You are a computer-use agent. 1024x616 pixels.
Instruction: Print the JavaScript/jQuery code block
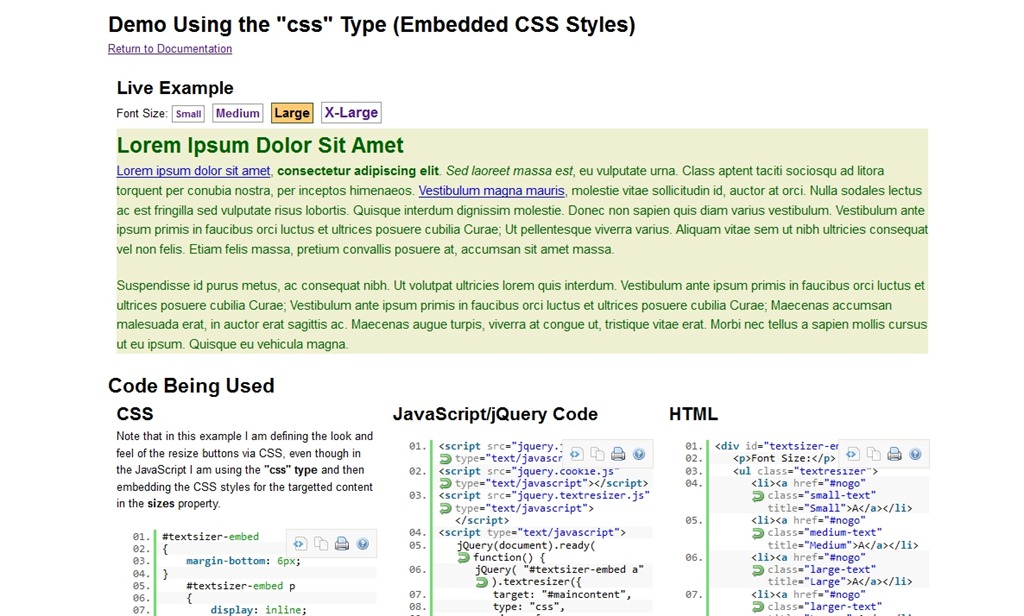(618, 454)
